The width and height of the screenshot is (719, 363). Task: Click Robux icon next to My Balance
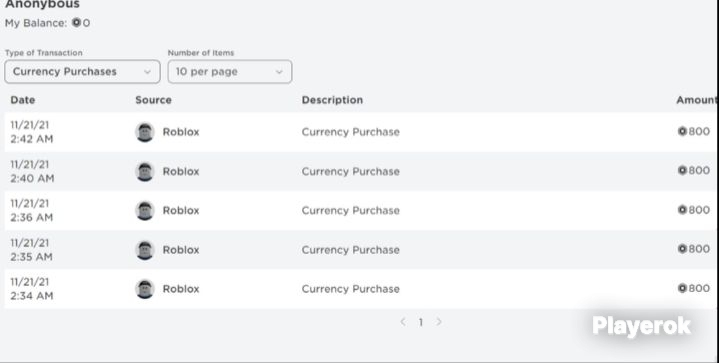point(76,22)
